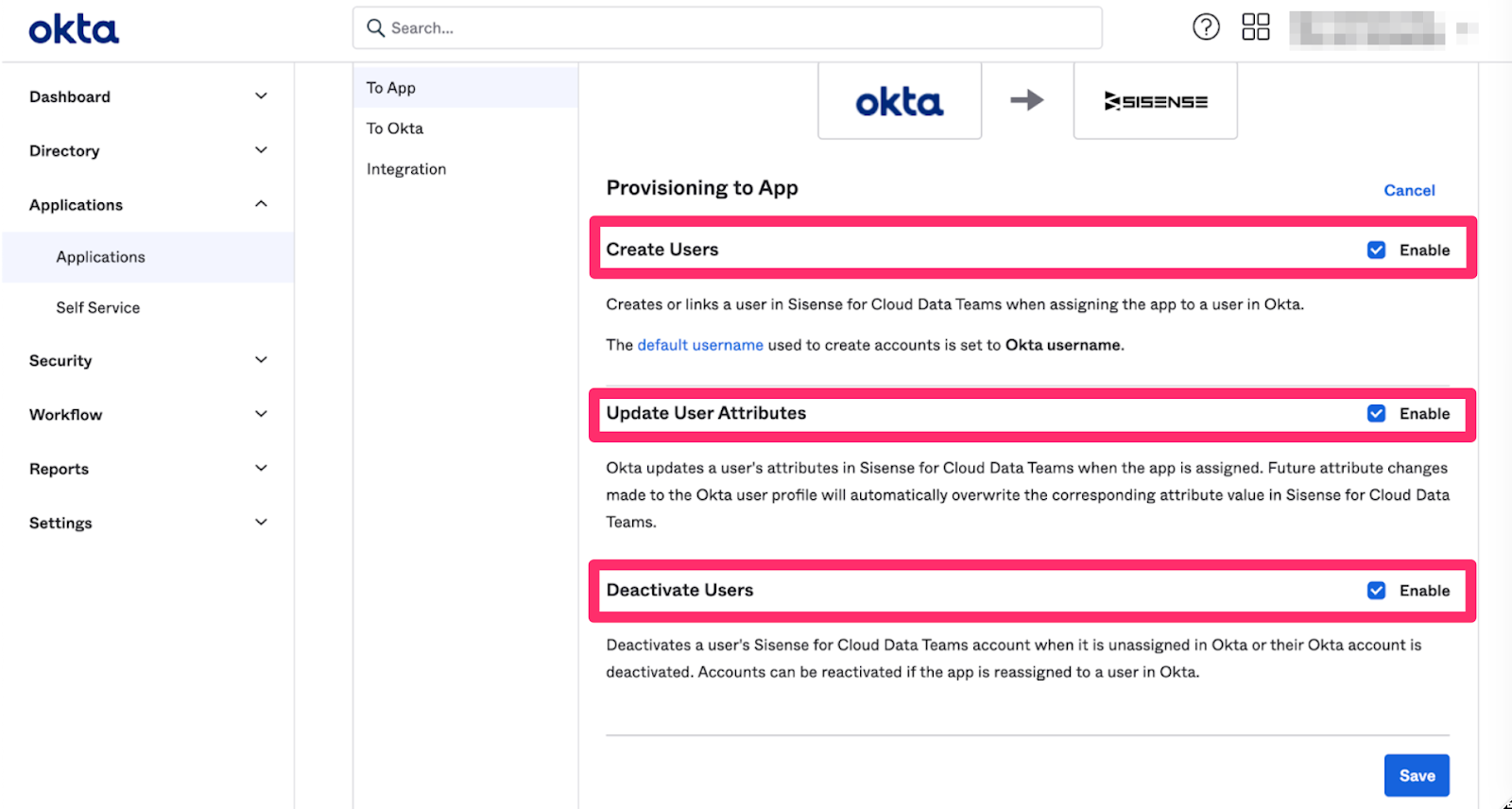Open the blurred user account menu
Image resolution: width=1512 pixels, height=809 pixels.
(1383, 28)
